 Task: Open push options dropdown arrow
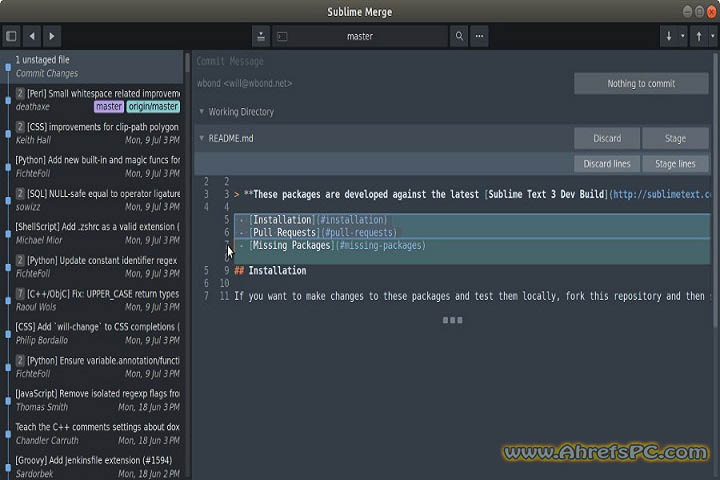713,36
